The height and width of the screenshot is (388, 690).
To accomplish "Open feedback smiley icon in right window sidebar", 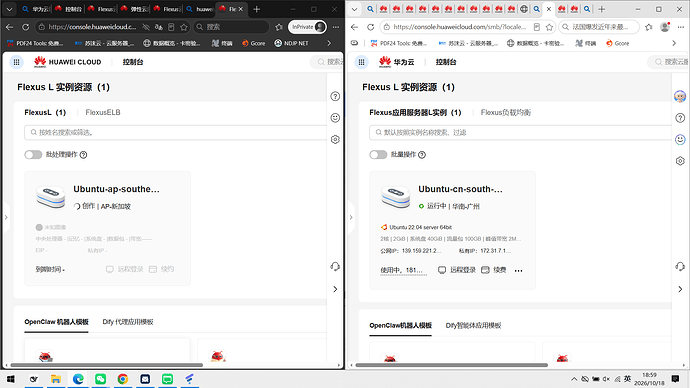I will [680, 139].
